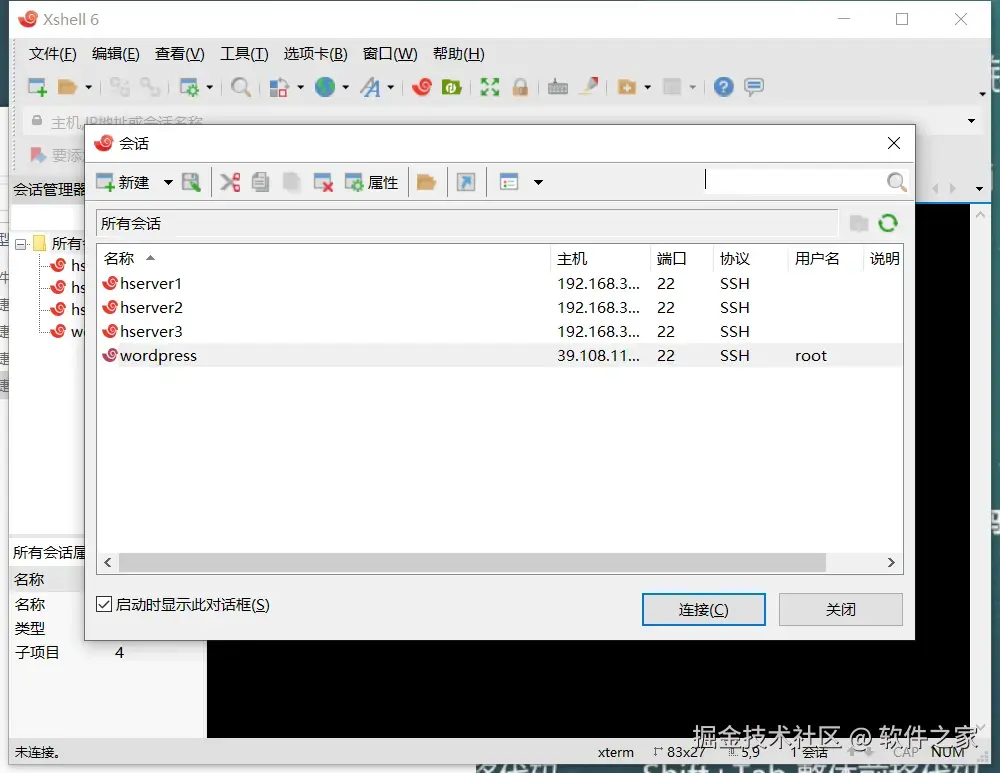The image size is (1000, 773).
Task: Click the folder-plus icon in main toolbar
Action: [627, 87]
